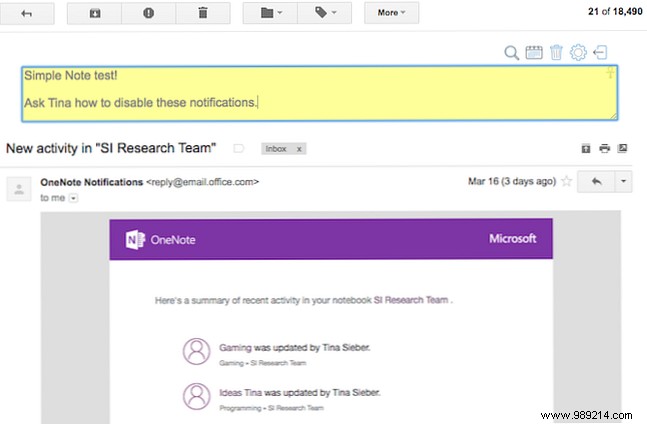Click the Microsoft logo in the banner
The width and height of the screenshot is (647, 424).
pos(512,238)
